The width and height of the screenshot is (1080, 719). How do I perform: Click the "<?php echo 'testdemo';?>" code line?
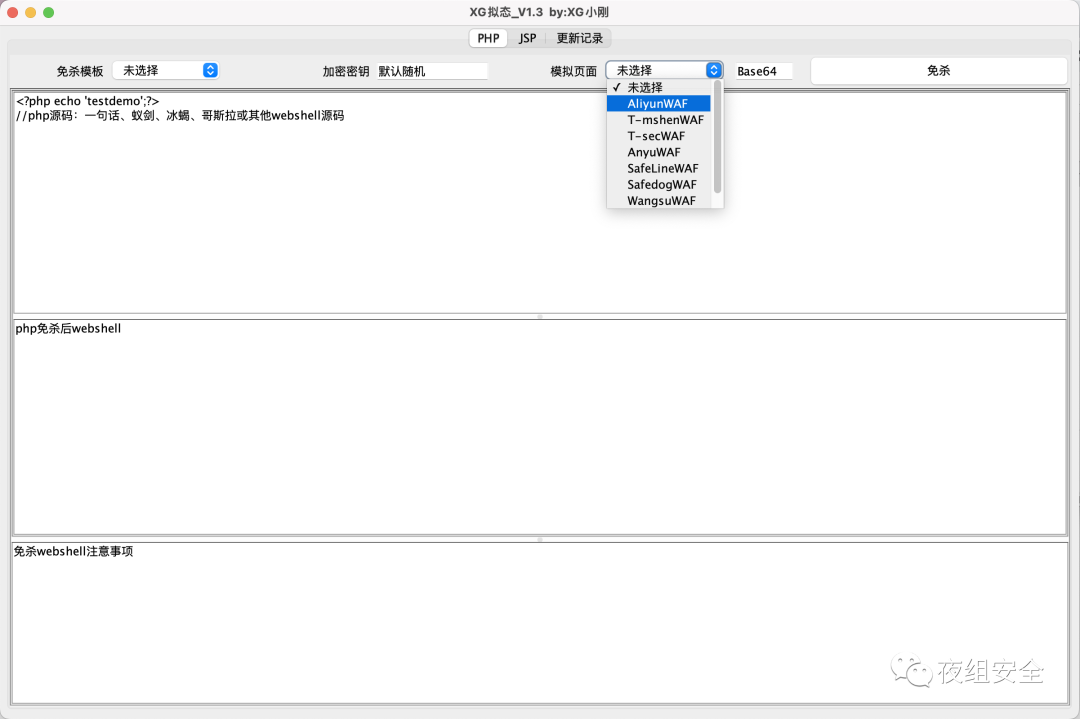tap(87, 101)
